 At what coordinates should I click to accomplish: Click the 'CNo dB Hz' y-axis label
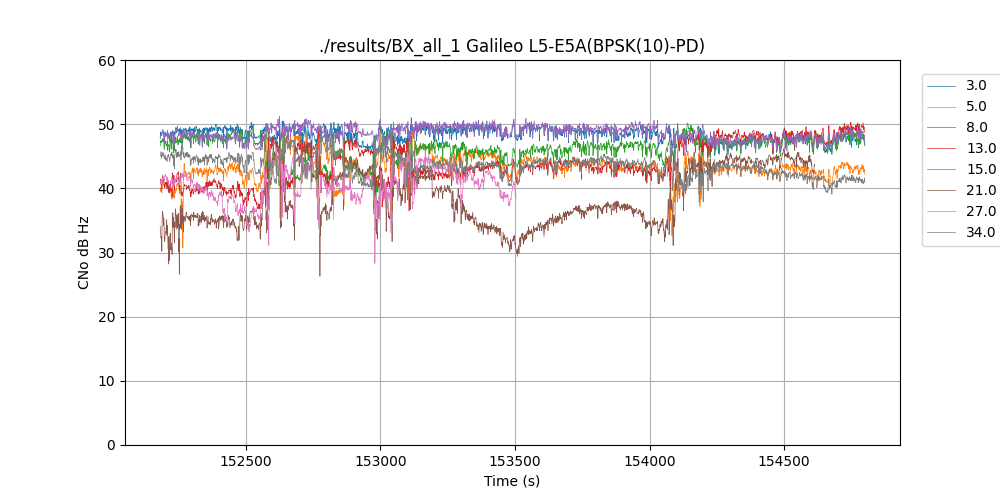84,253
